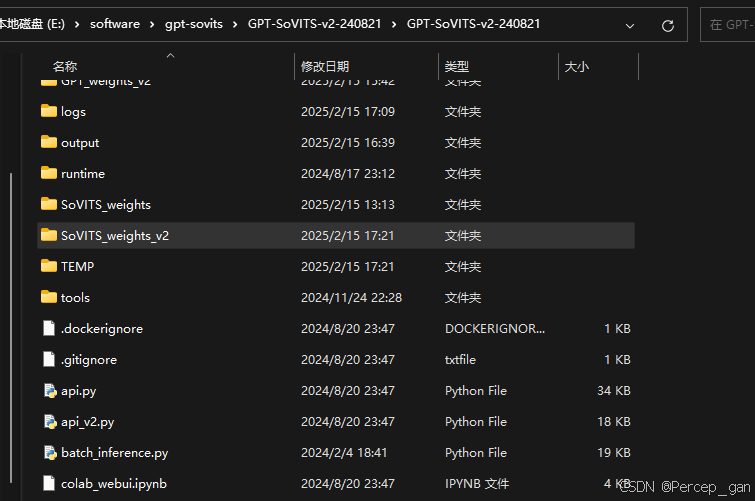The height and width of the screenshot is (501, 755).
Task: Click the output folder icon
Action: 49,142
